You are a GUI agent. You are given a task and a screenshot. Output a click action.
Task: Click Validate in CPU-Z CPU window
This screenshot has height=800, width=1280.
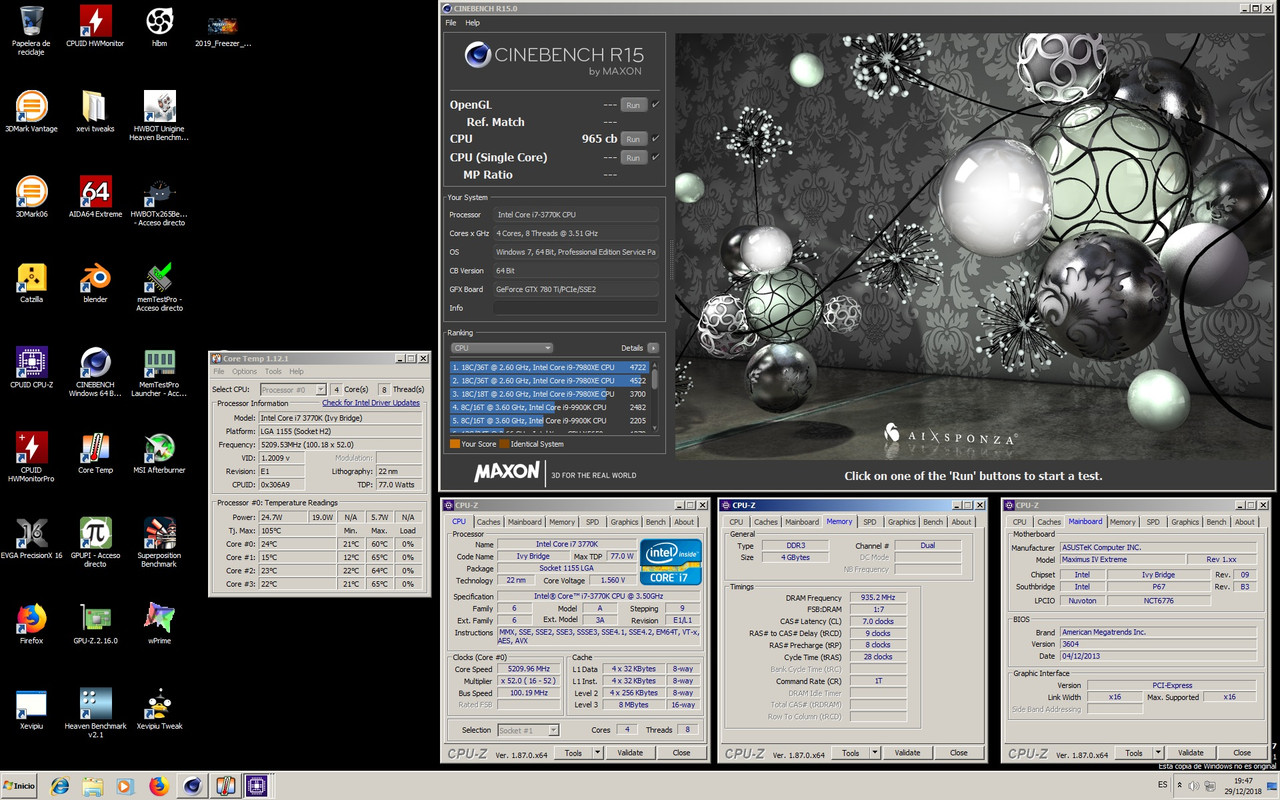tap(630, 752)
